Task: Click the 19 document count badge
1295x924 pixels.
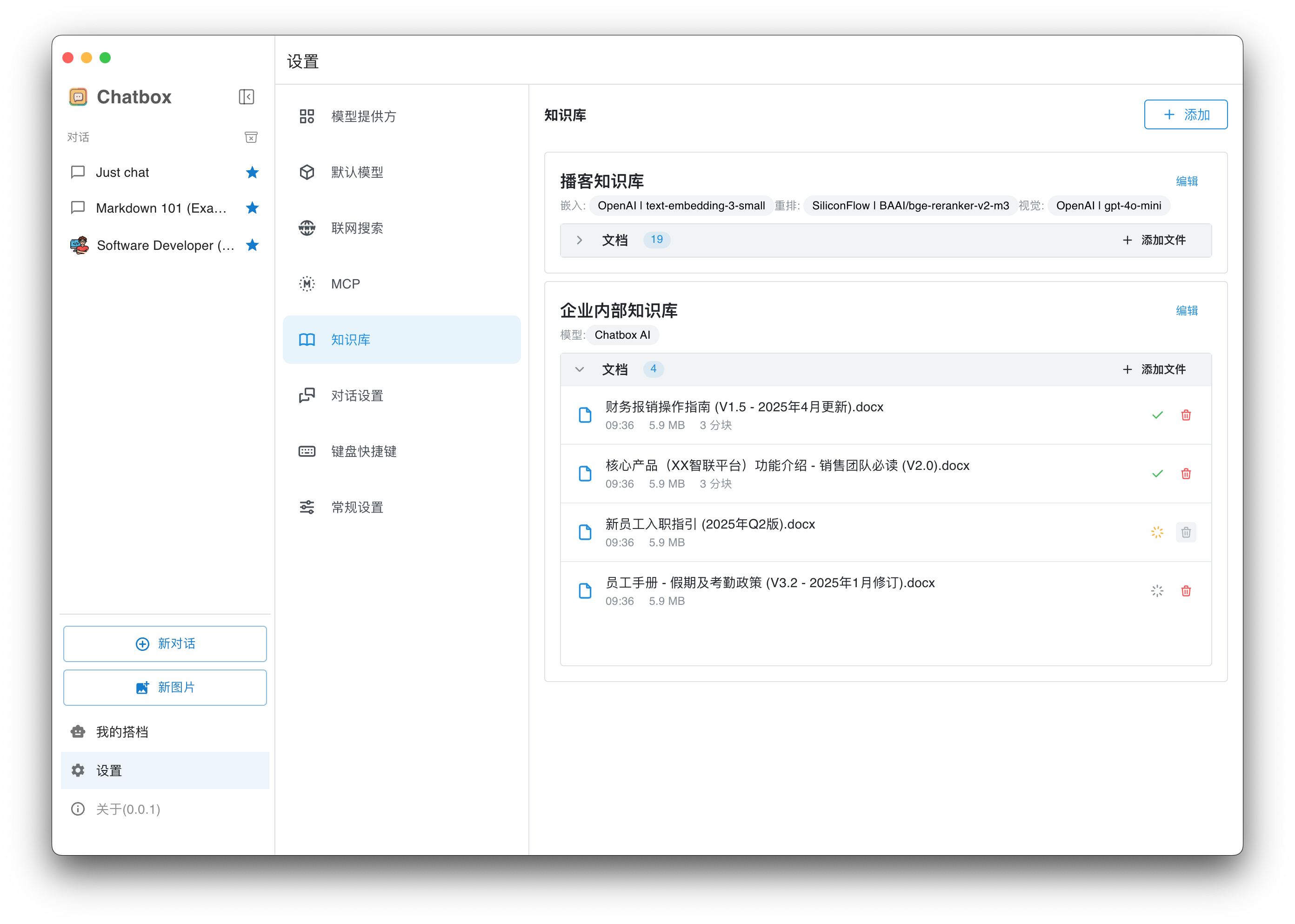Action: (x=656, y=240)
